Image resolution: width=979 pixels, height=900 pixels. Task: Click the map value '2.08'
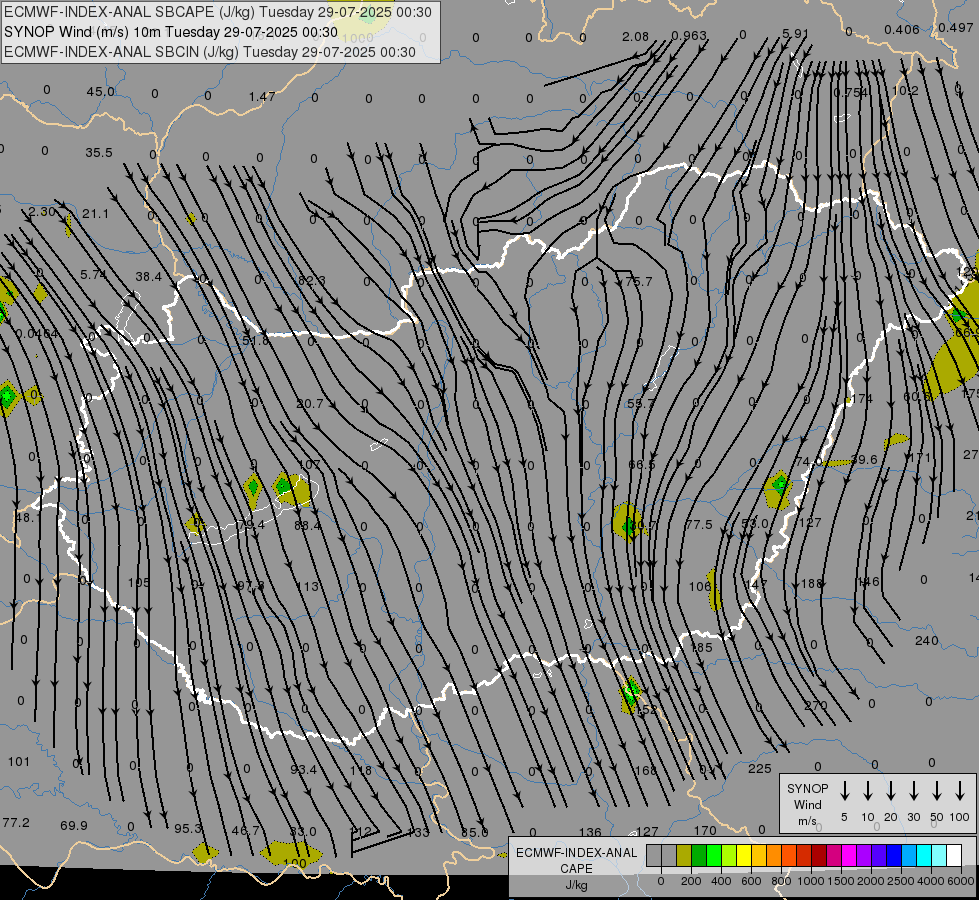pyautogui.click(x=636, y=36)
